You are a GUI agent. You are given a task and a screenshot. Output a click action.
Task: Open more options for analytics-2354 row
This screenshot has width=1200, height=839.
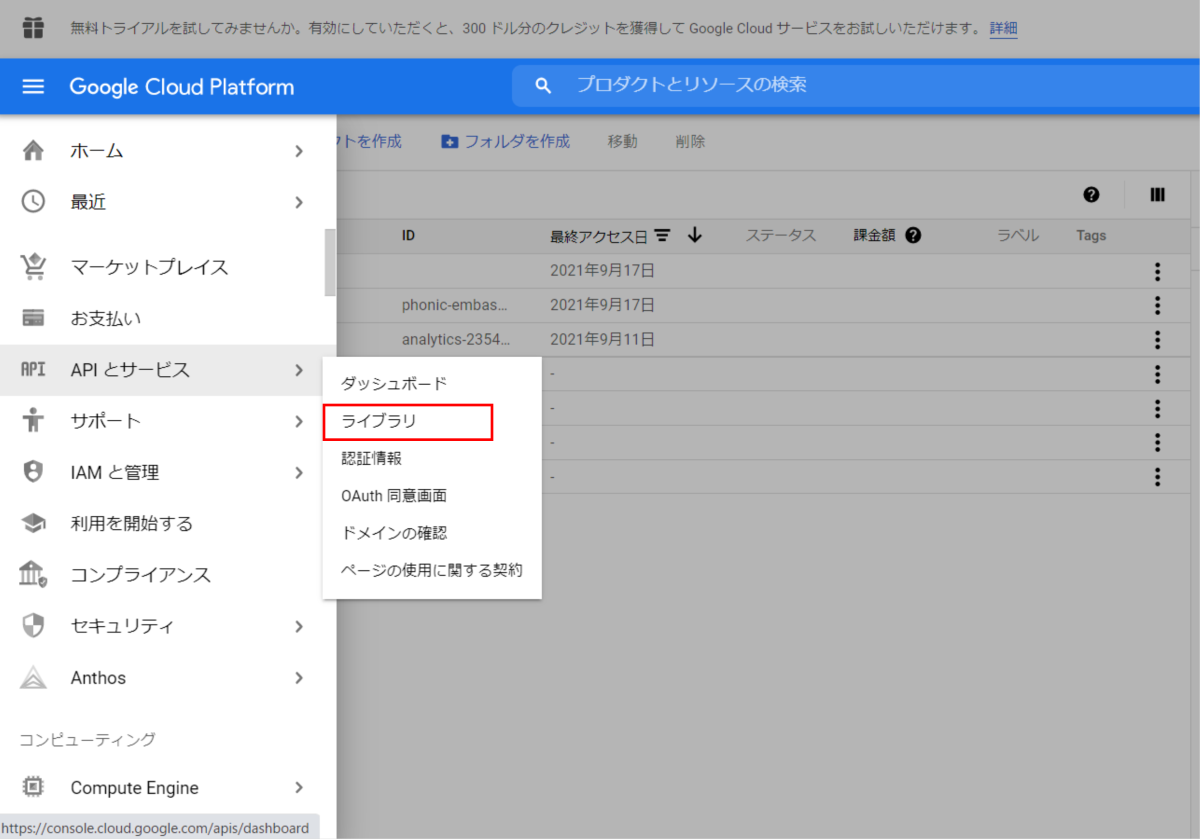(1157, 339)
